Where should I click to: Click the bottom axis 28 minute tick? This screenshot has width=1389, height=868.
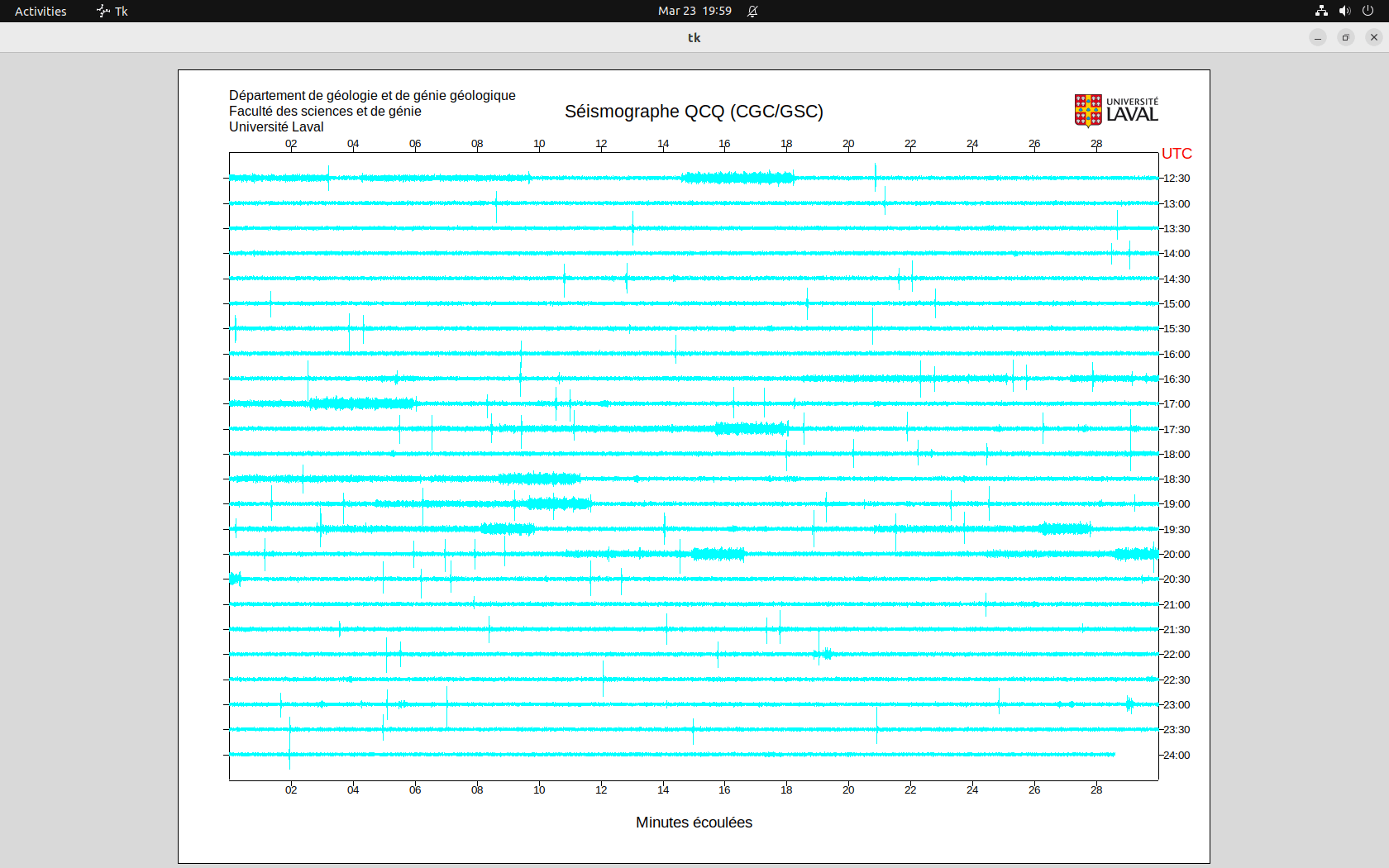pos(1096,790)
